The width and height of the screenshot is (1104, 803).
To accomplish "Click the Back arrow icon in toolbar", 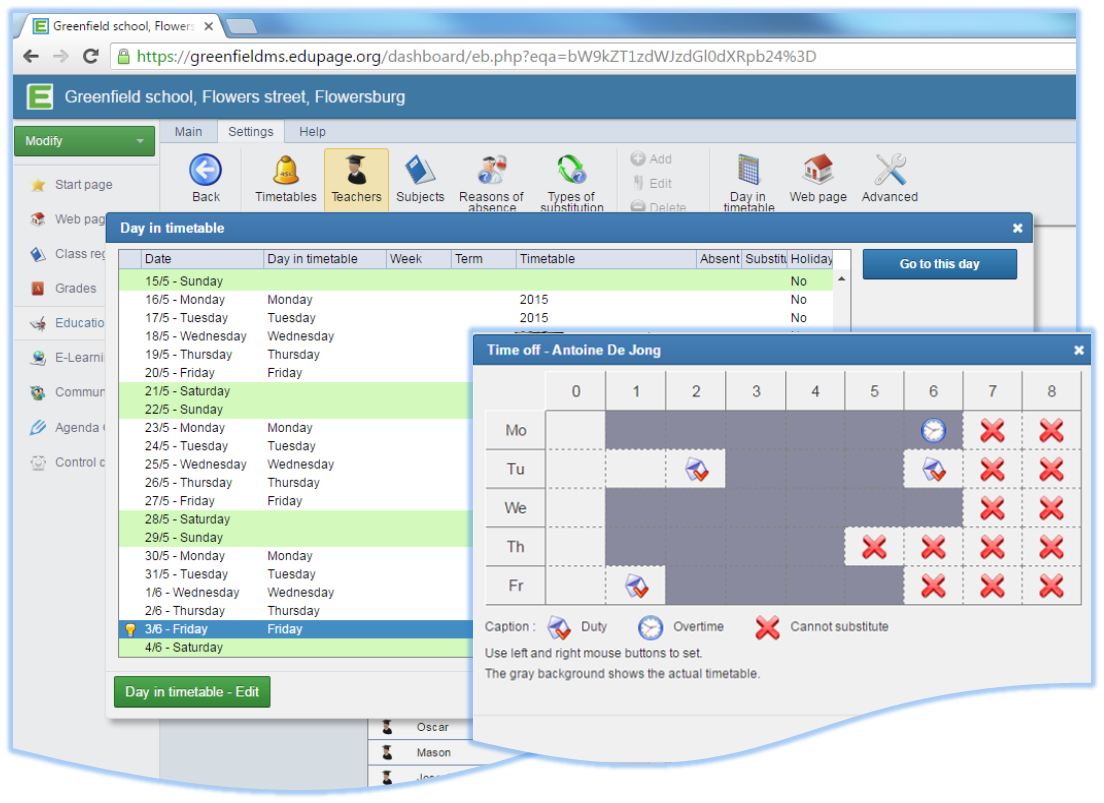I will [x=206, y=171].
